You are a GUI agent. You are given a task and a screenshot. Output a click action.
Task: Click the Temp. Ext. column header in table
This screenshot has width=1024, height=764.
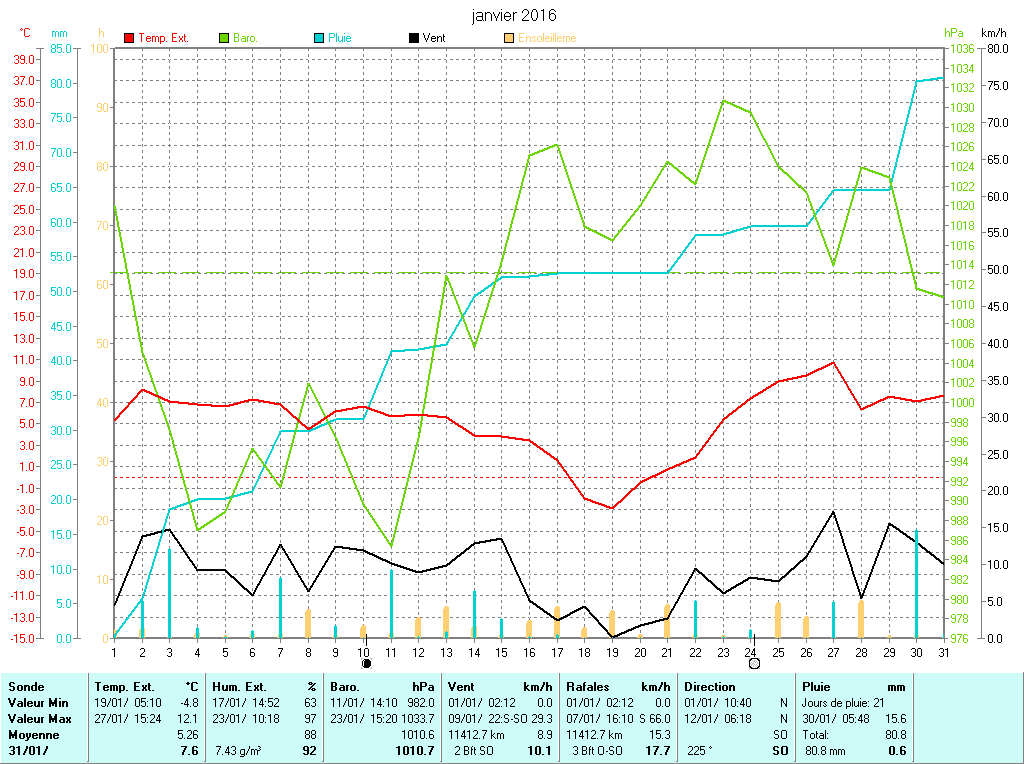125,687
